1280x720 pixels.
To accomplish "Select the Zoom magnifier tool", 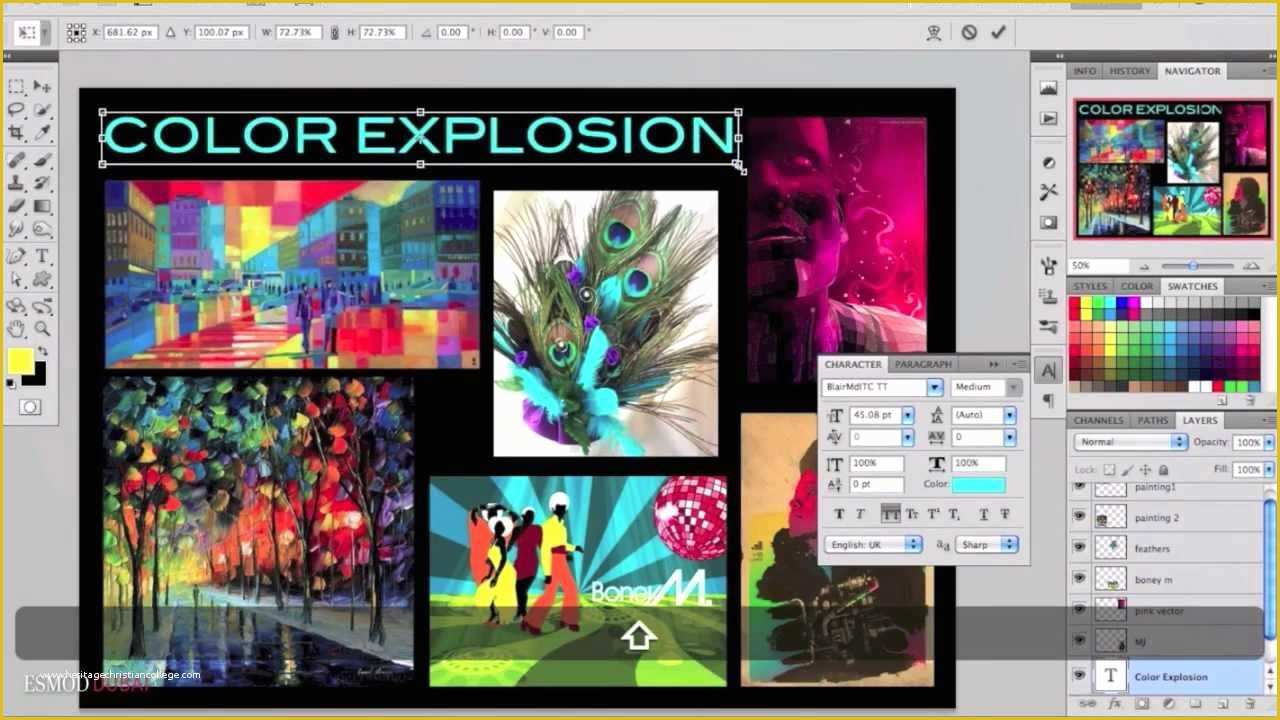I will coord(42,329).
